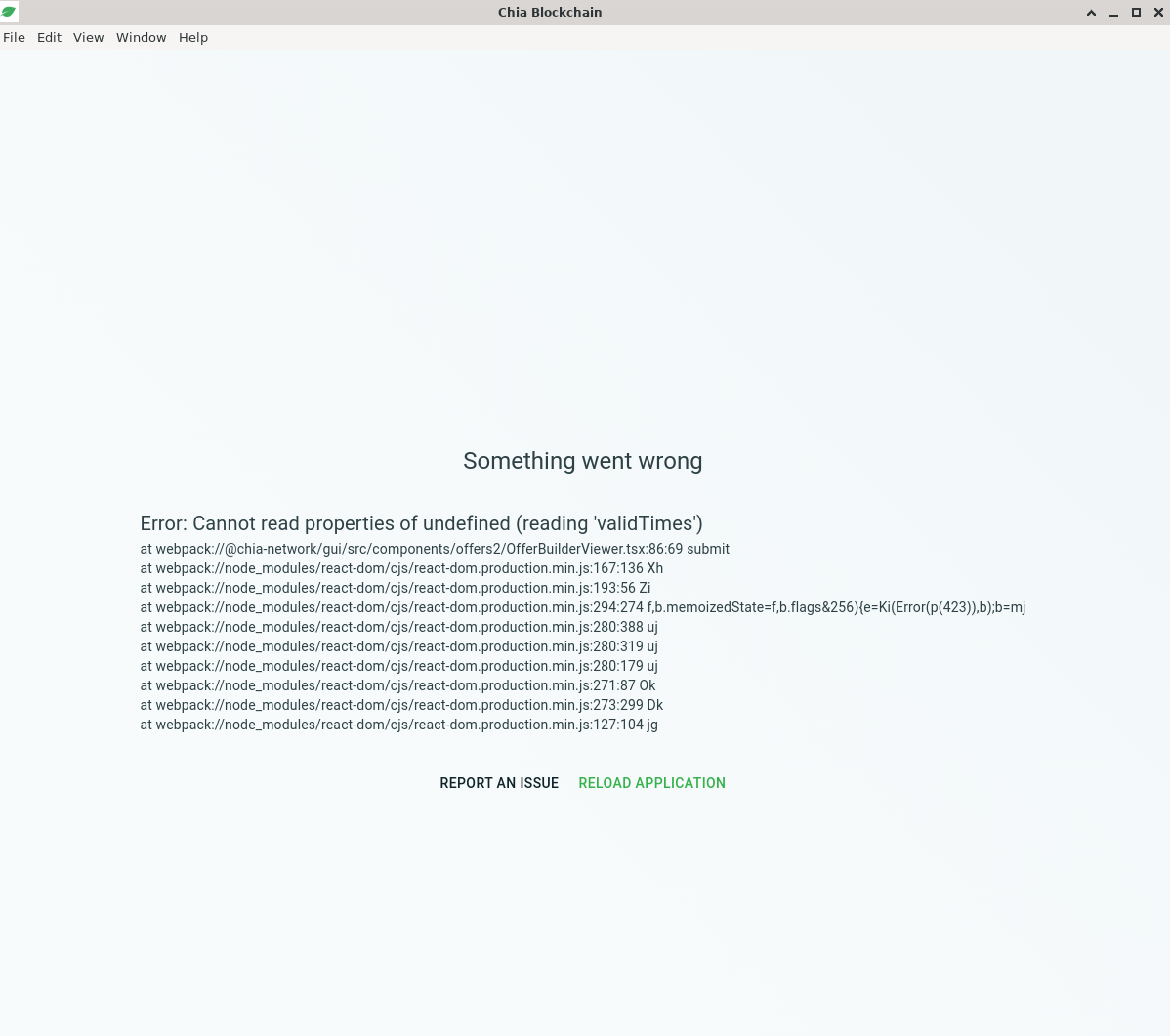Click the shade/roll-up arrow in the title bar

pos(1091,13)
